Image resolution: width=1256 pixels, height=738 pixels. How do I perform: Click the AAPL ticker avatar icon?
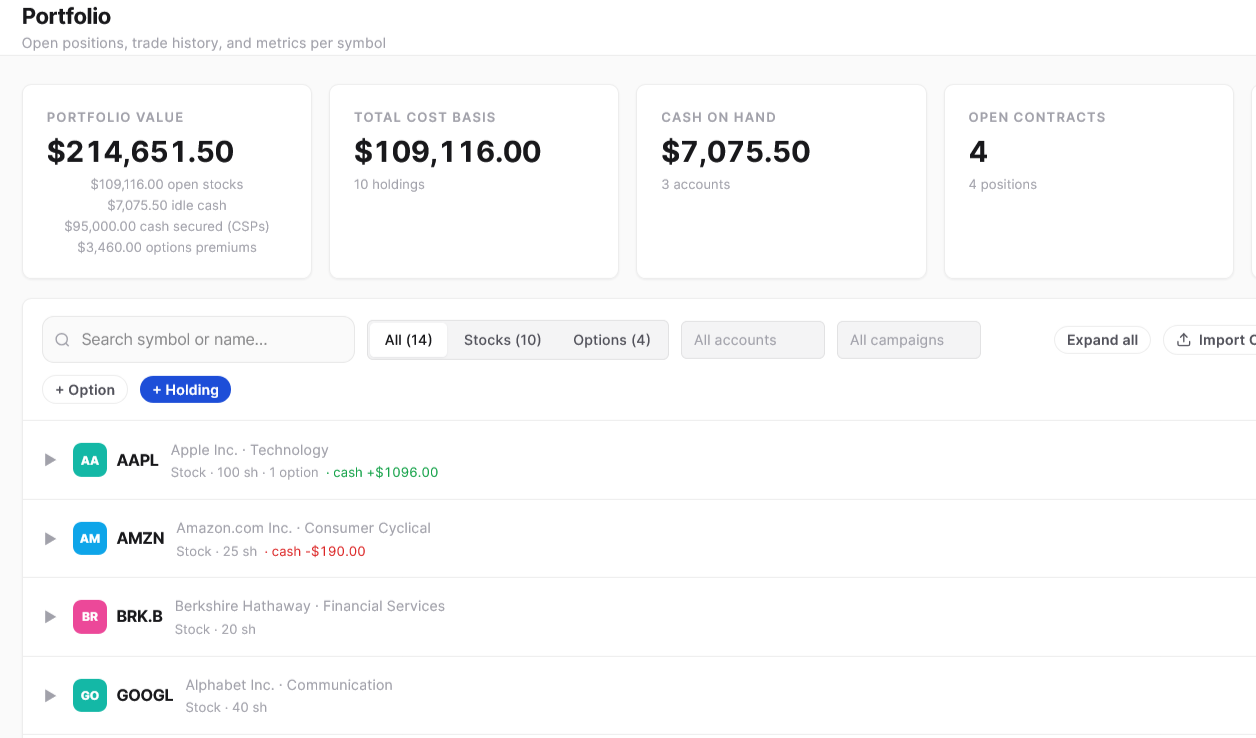(x=90, y=460)
